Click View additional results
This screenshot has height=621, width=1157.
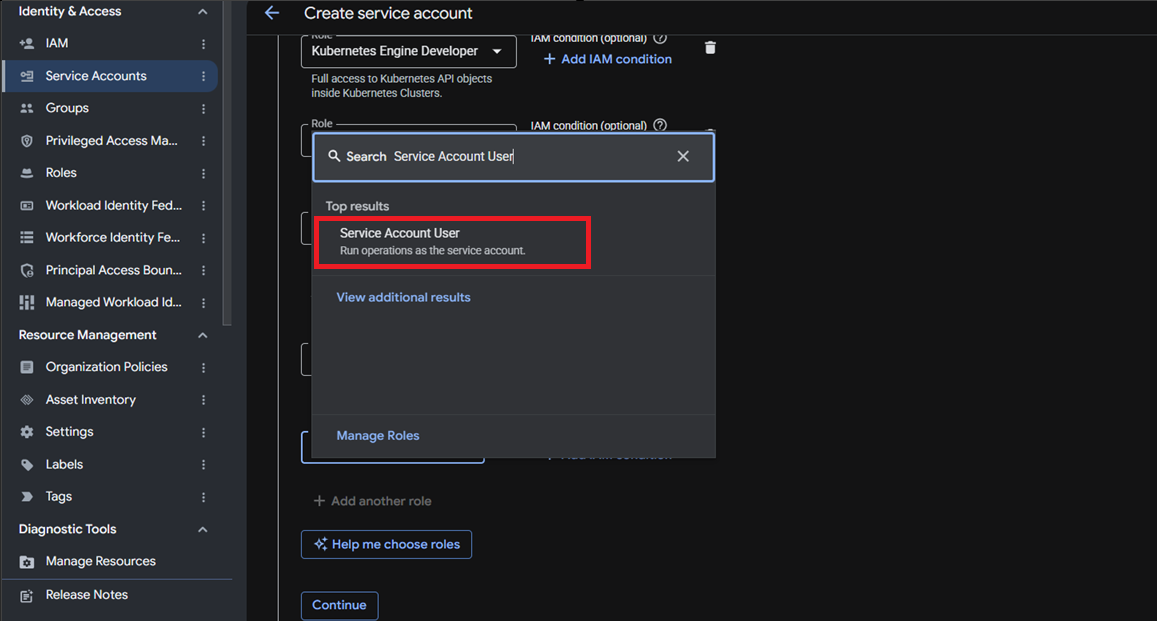(403, 297)
